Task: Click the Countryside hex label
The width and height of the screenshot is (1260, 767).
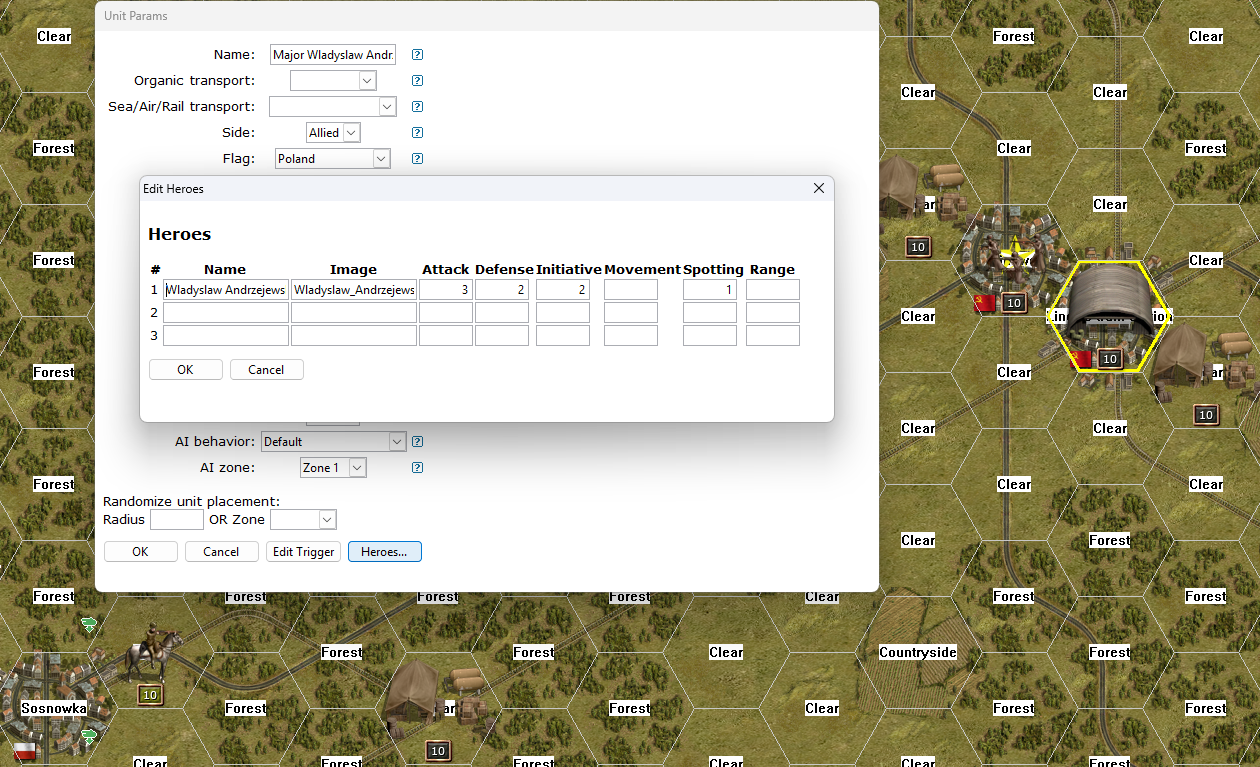Action: coord(918,653)
